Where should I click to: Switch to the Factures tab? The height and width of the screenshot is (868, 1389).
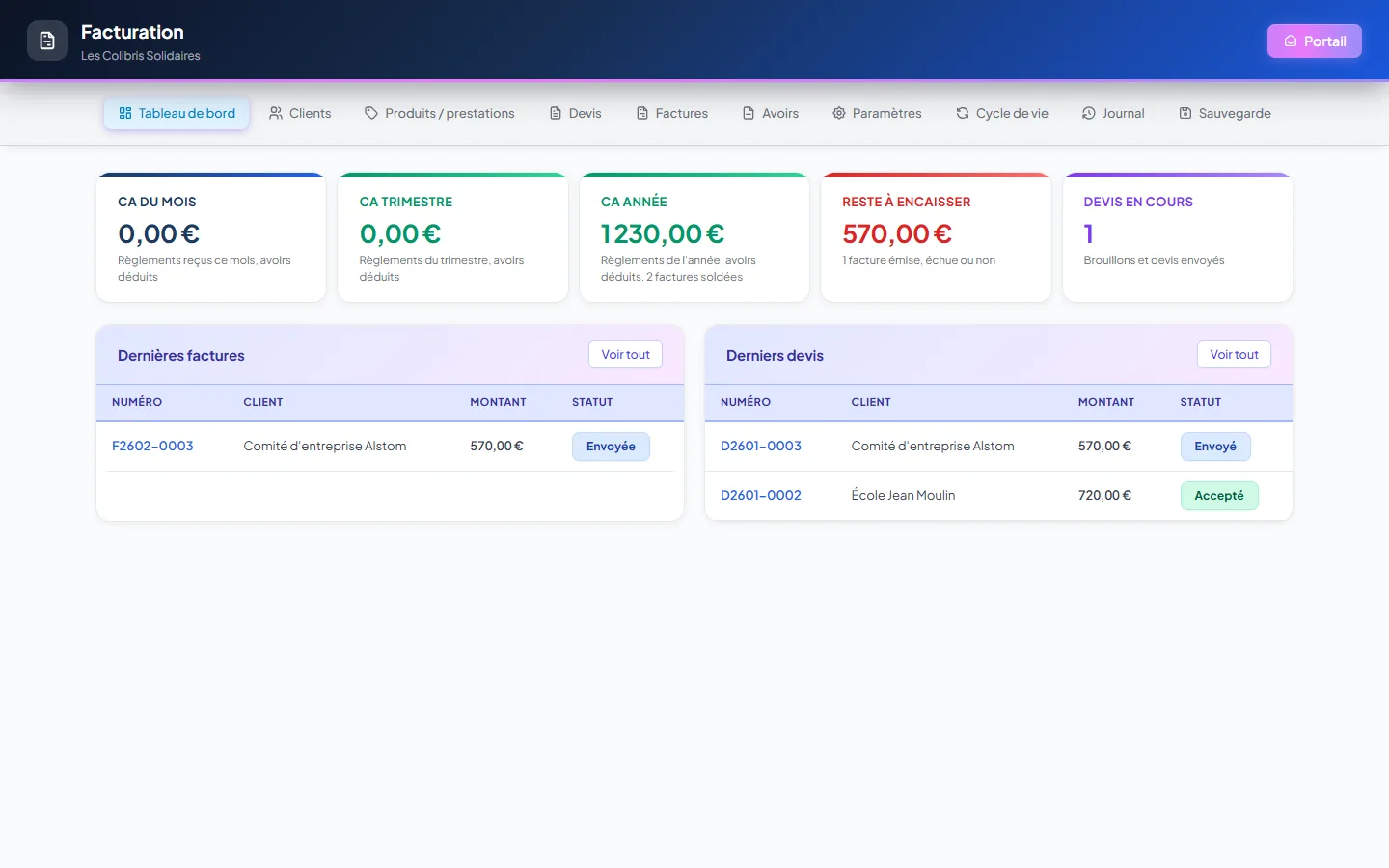pos(672,113)
